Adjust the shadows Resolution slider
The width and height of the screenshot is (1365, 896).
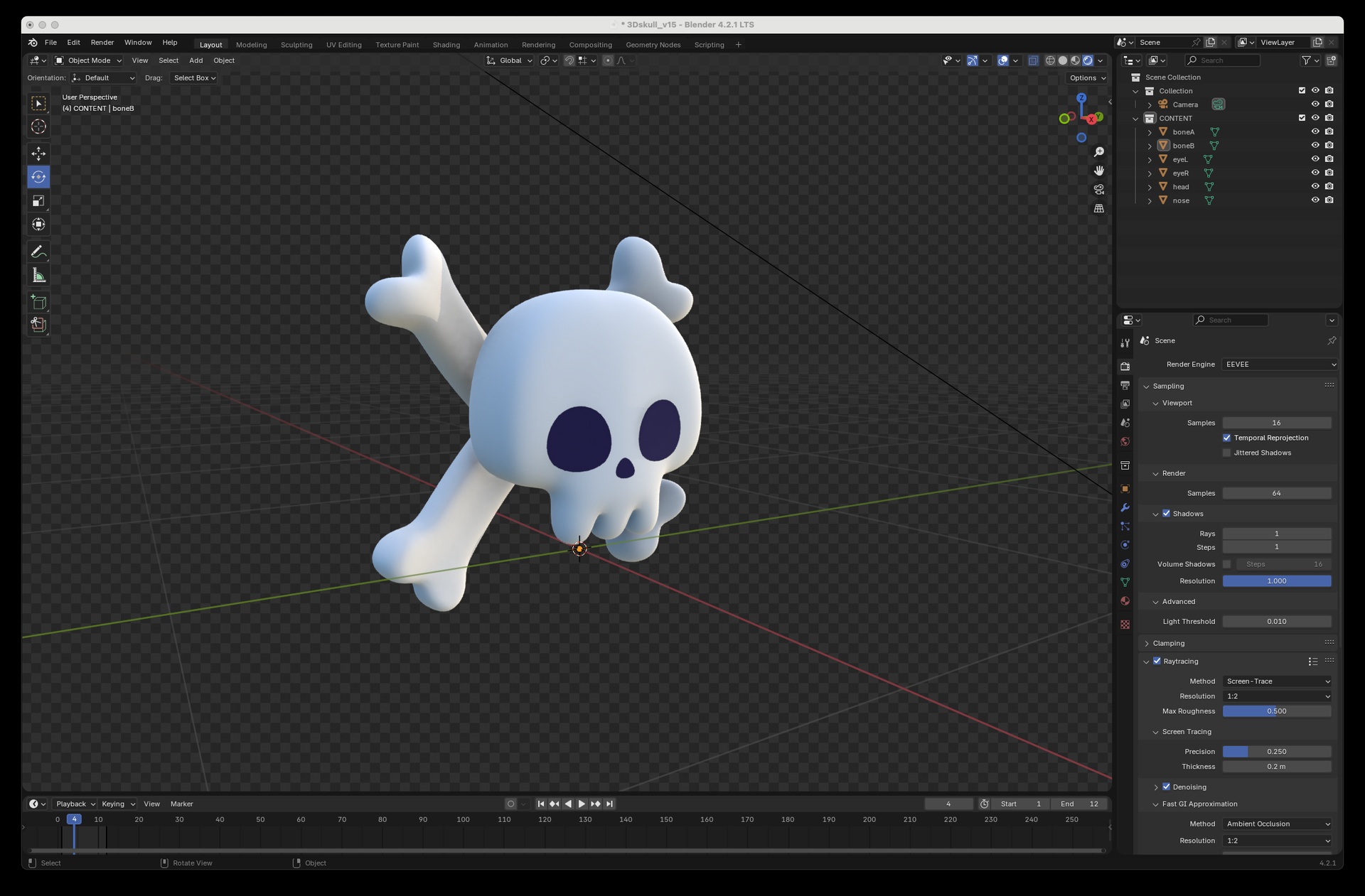coord(1277,581)
